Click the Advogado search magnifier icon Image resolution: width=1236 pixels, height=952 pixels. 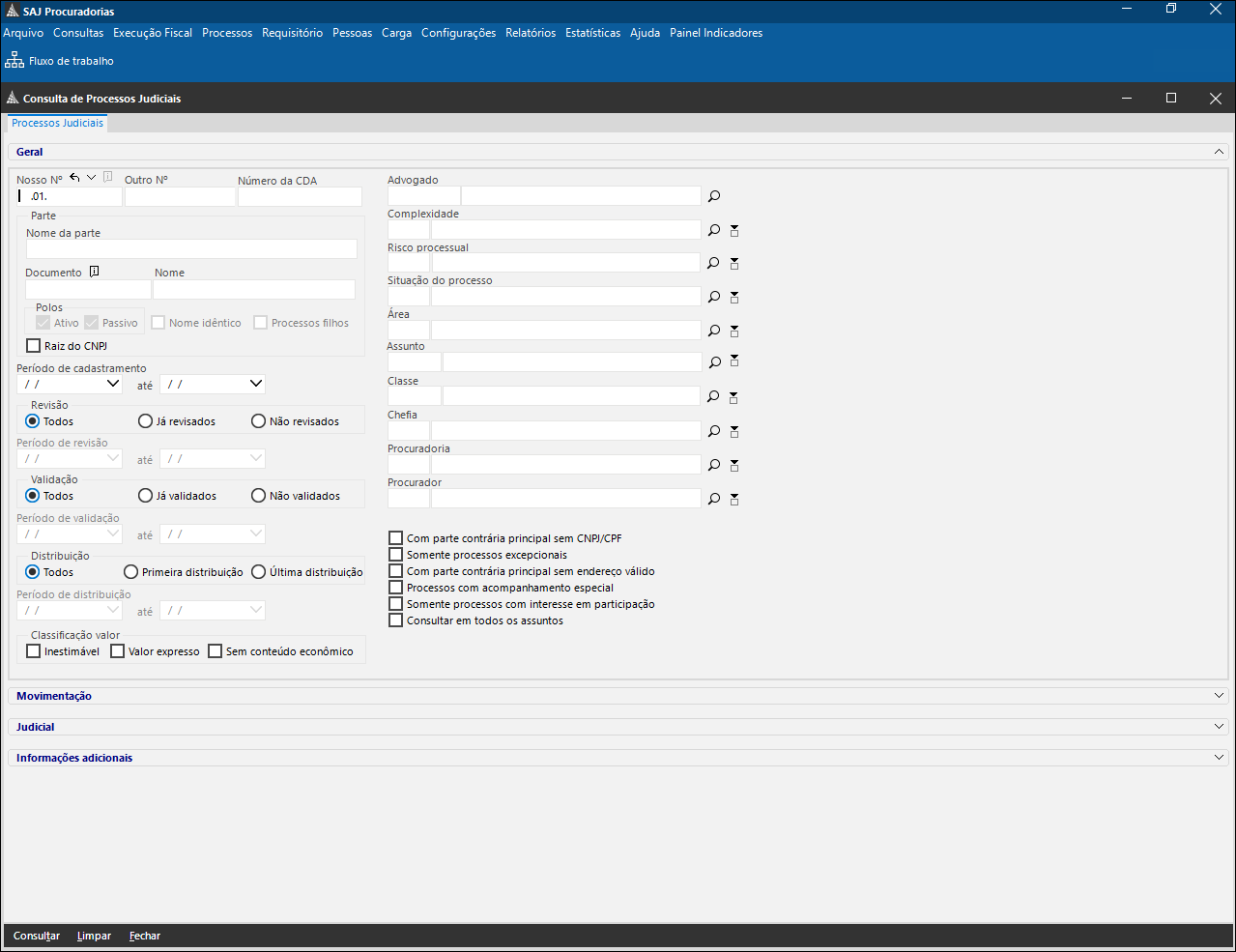(x=714, y=196)
